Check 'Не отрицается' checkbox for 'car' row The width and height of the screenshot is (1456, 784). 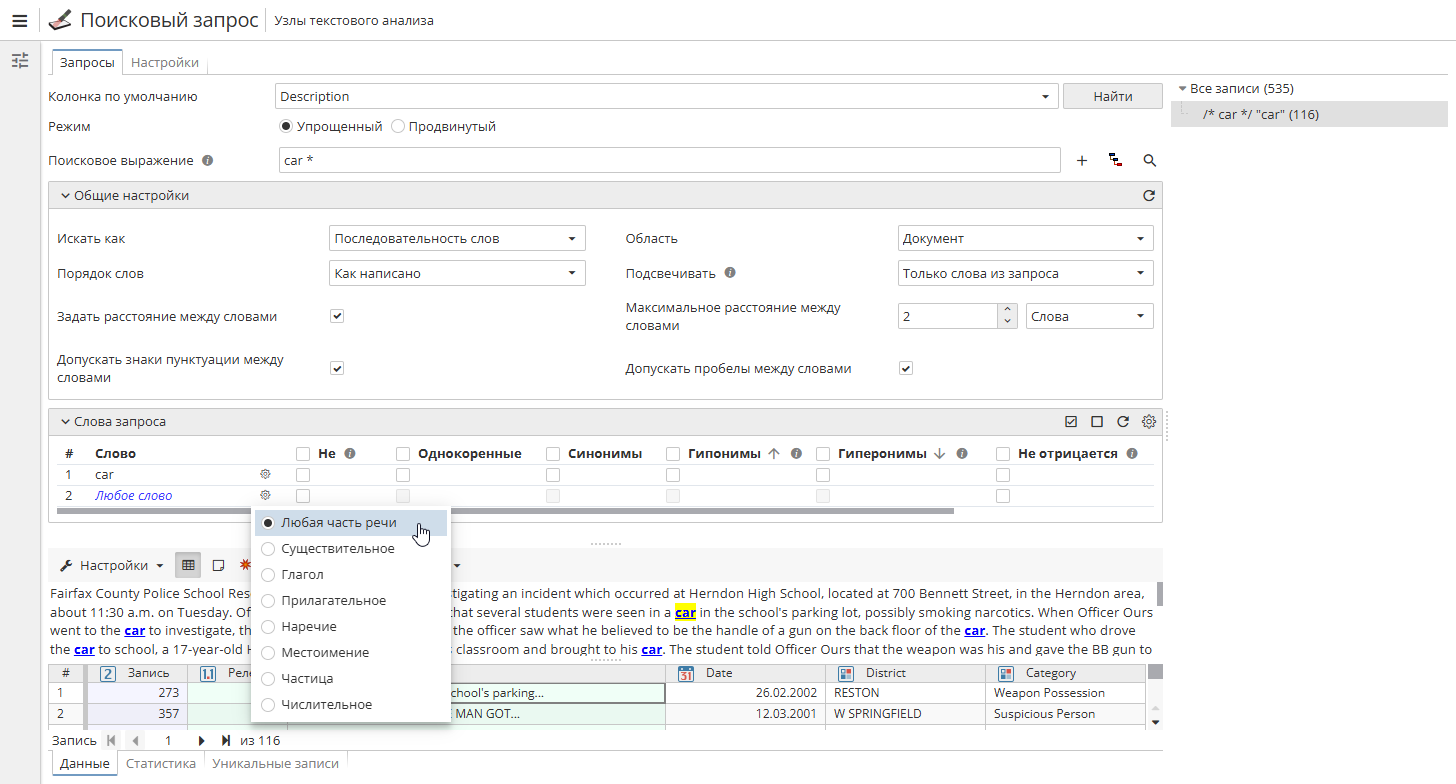(x=1003, y=475)
